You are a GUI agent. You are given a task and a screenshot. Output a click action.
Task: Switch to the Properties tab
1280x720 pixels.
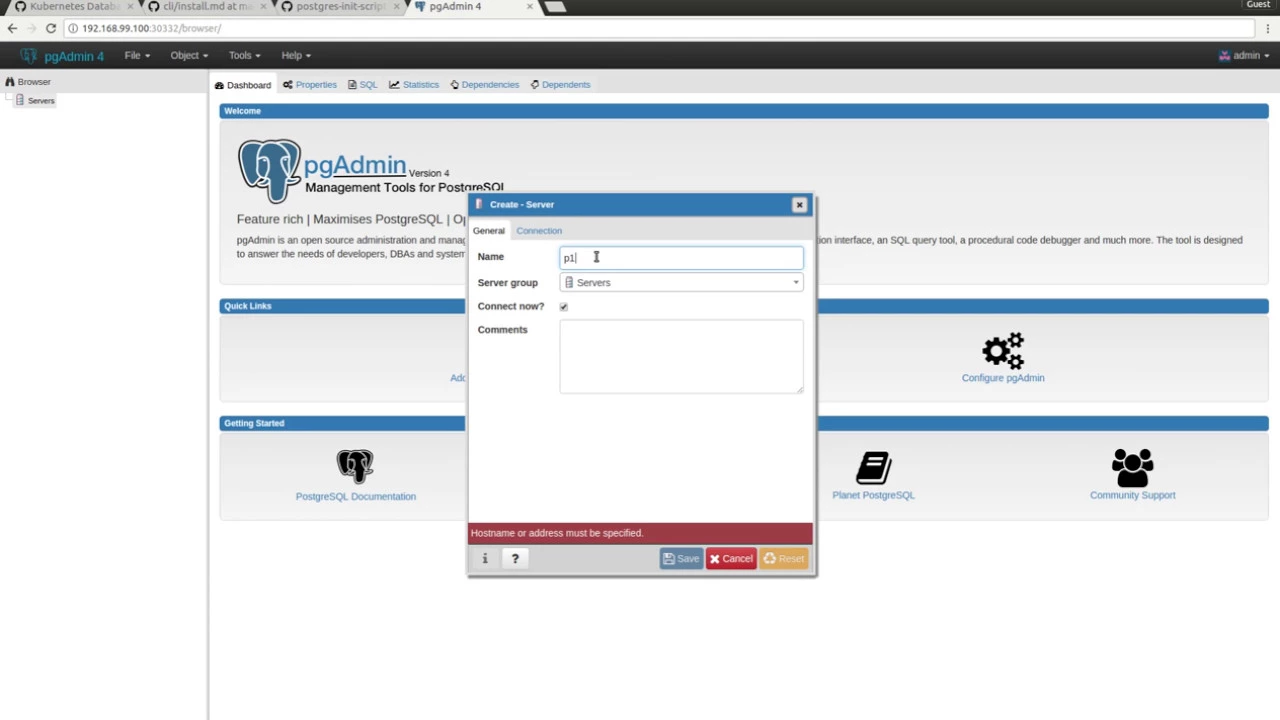[310, 85]
